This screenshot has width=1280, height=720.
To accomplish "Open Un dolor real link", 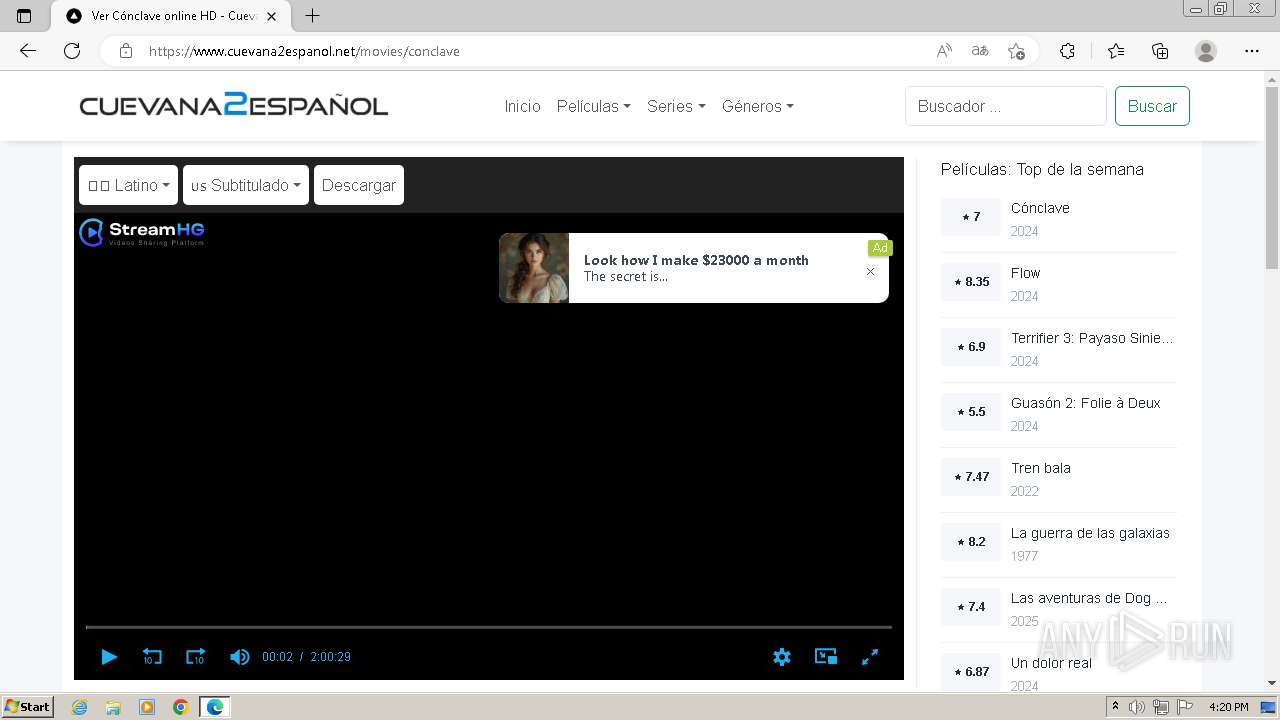I will tap(1051, 663).
